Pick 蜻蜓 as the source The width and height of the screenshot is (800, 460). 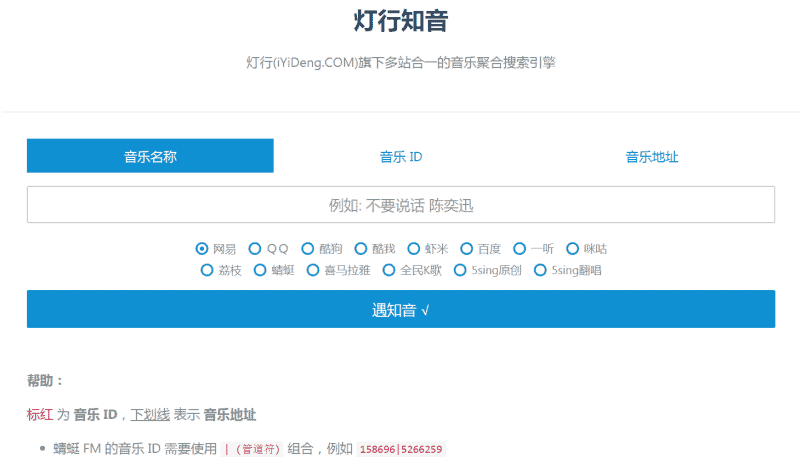tap(260, 270)
